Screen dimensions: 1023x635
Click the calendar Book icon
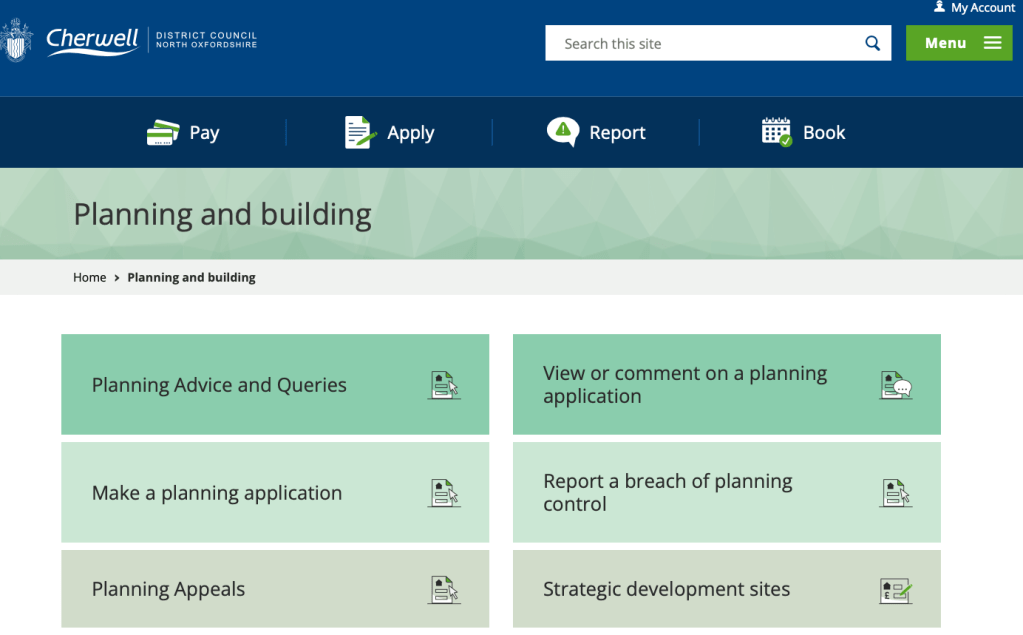[776, 132]
